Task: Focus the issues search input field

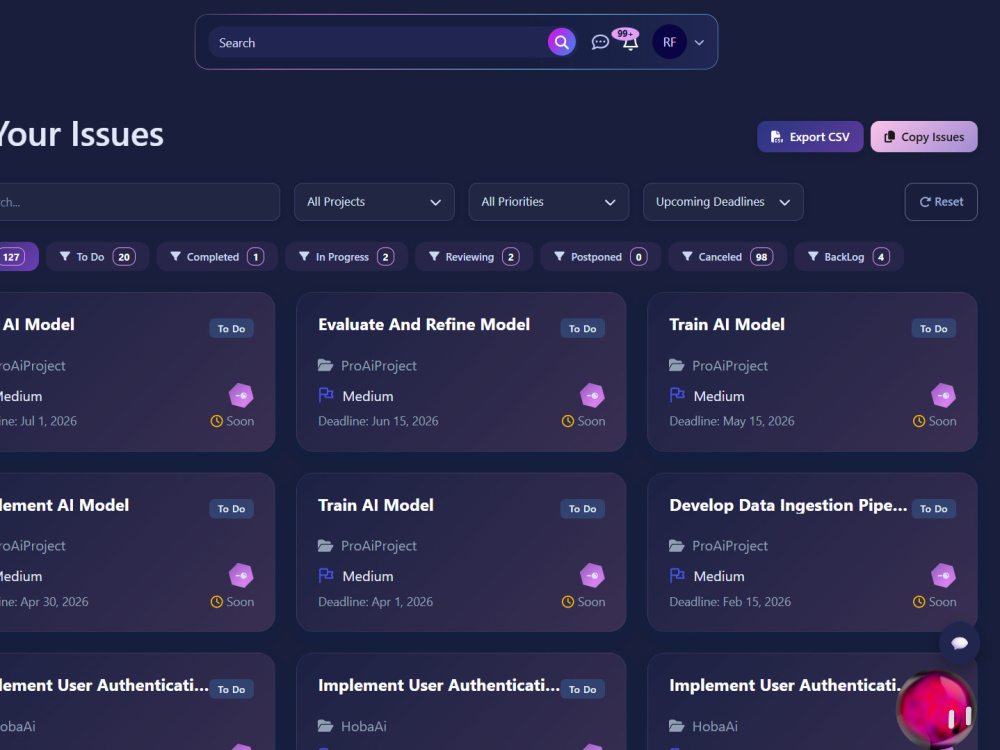Action: click(139, 202)
